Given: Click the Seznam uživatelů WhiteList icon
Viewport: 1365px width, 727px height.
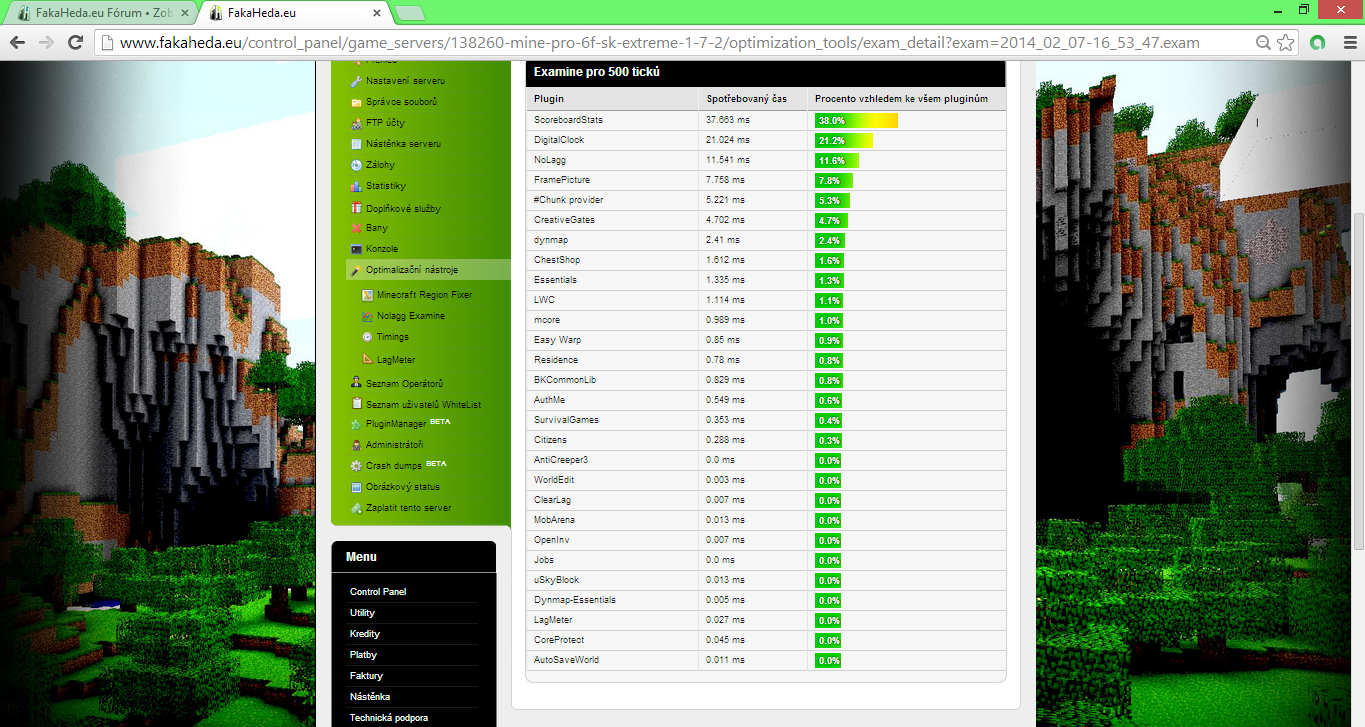Looking at the screenshot, I should click(x=356, y=404).
